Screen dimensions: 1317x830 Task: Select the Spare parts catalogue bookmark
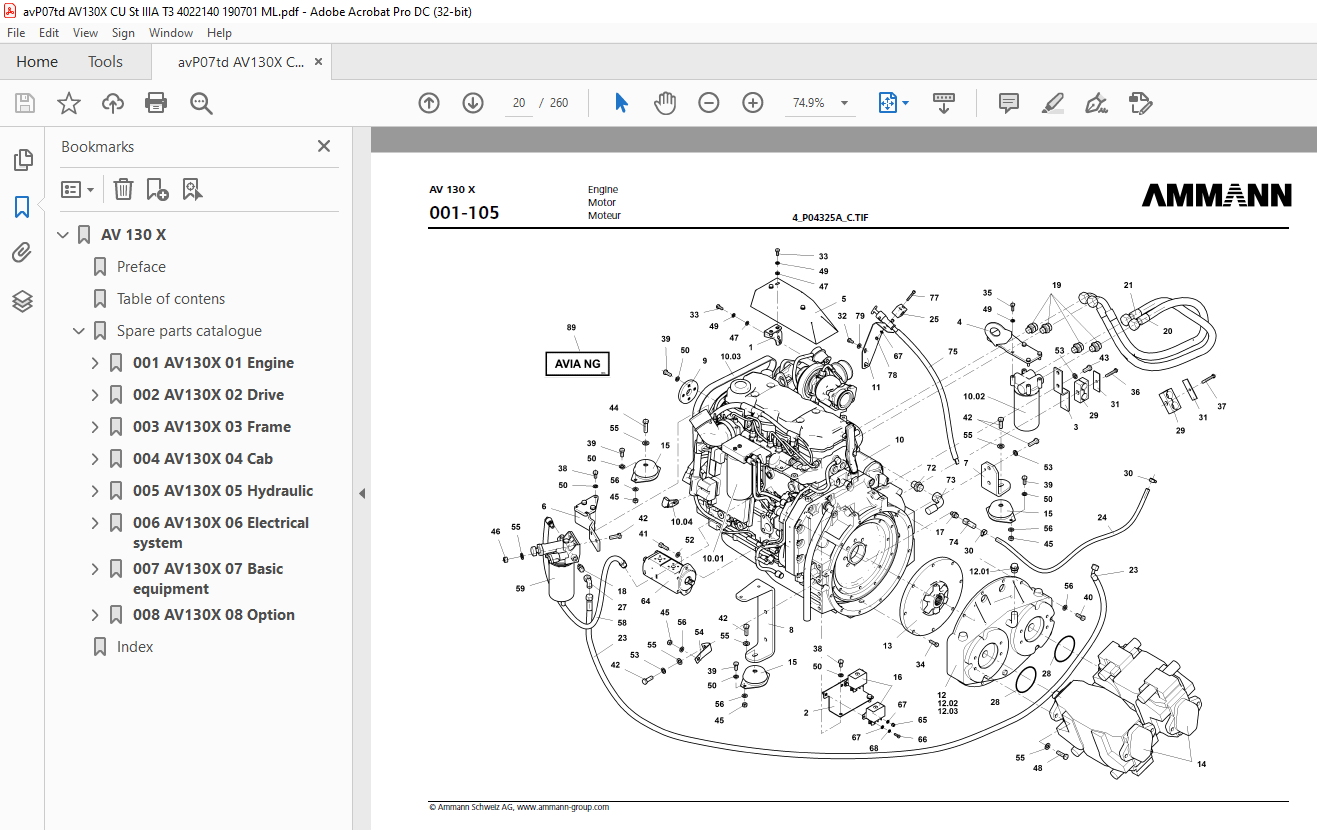click(x=189, y=331)
